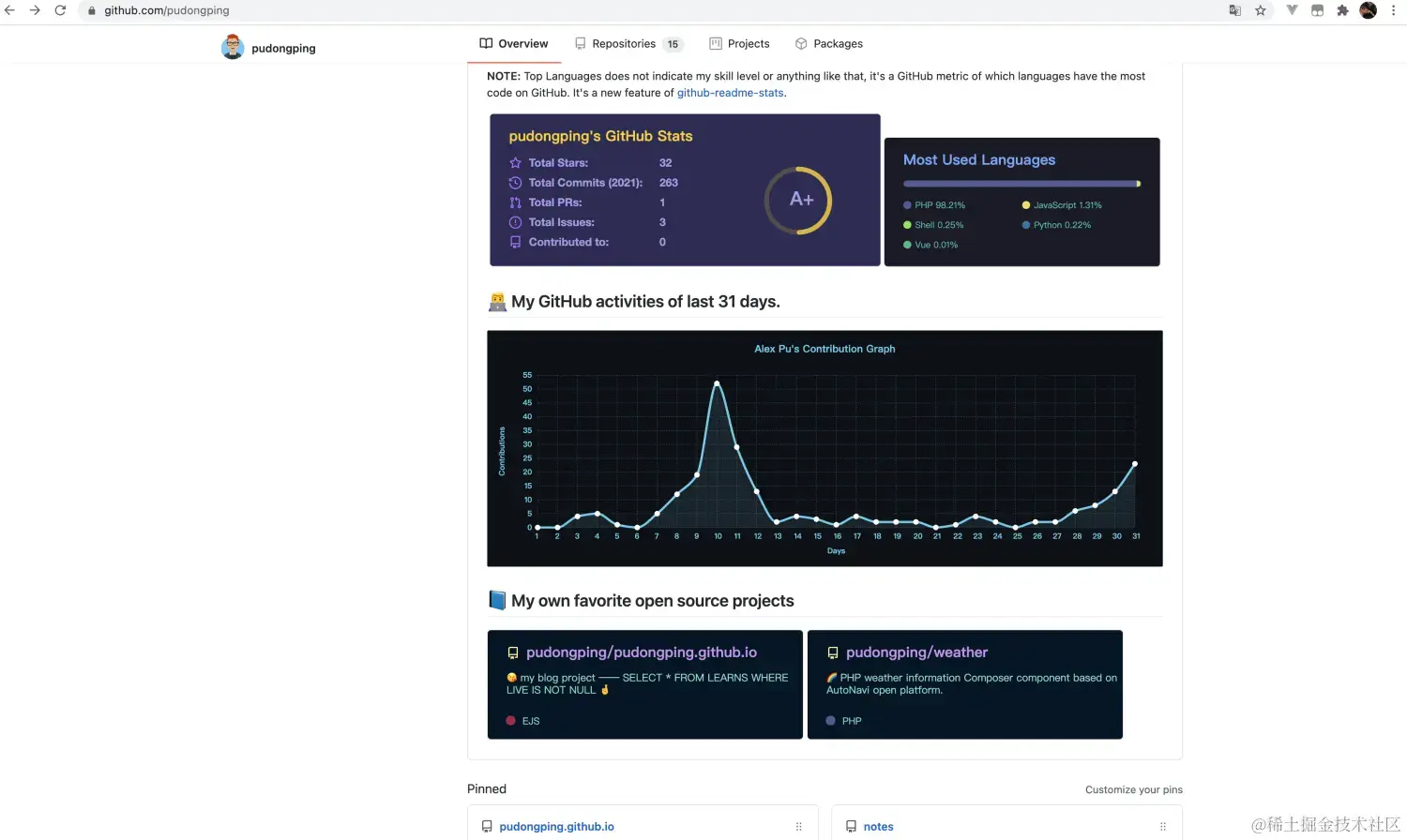Viewport: 1407px width, 840px height.
Task: Click the pudongping profile avatar image
Action: [233, 47]
